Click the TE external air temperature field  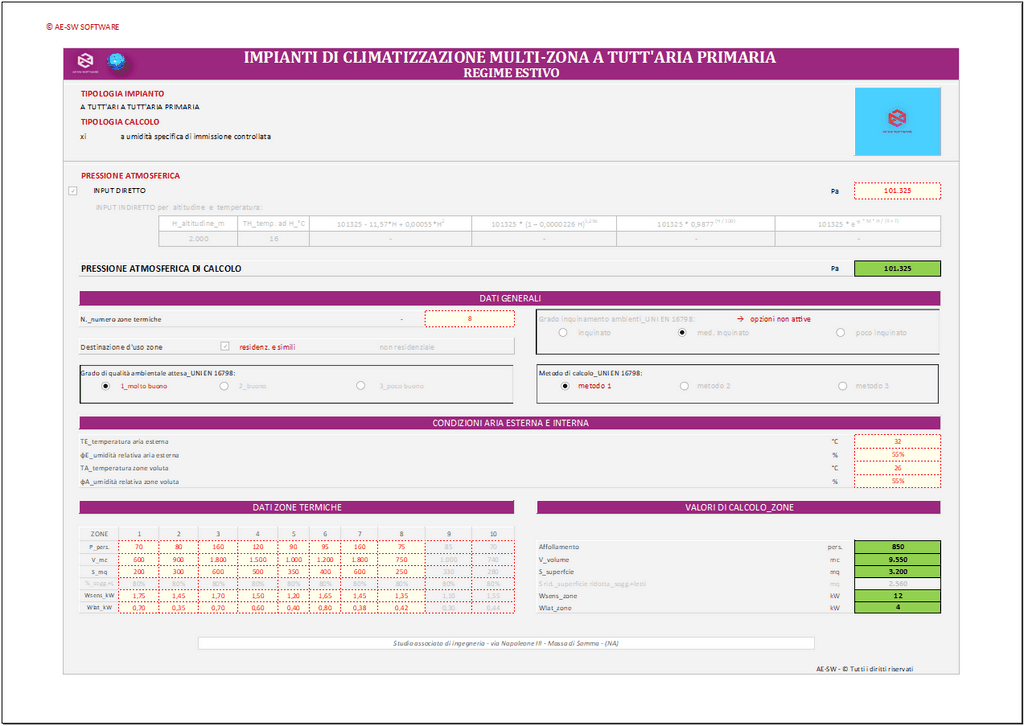pyautogui.click(x=897, y=441)
